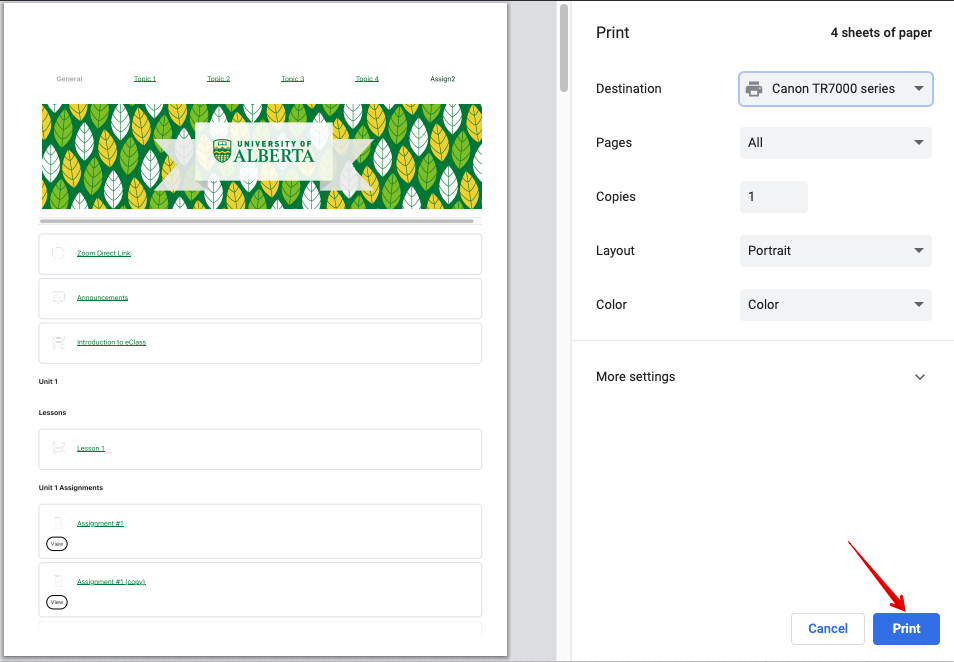954x662 pixels.
Task: Click the Lesson 1 activity icon
Action: [58, 448]
